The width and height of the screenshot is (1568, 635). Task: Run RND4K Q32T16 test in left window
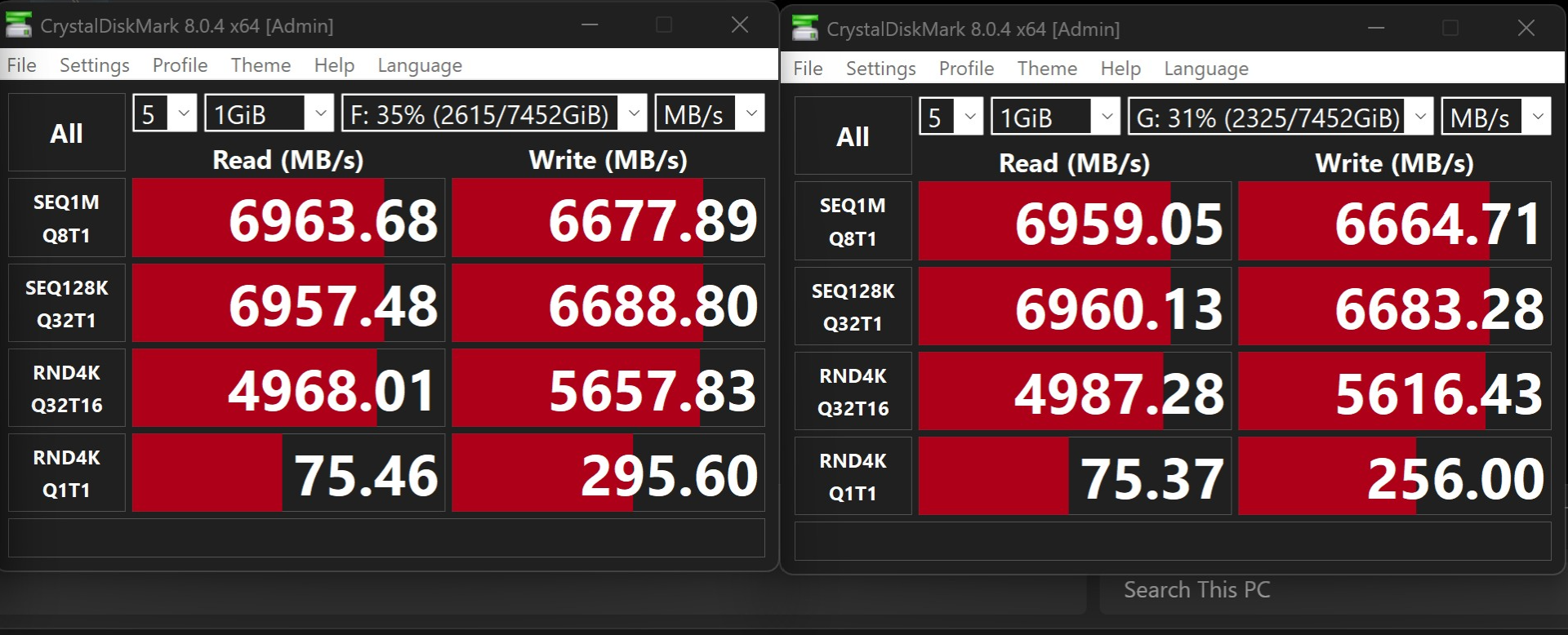[x=66, y=389]
